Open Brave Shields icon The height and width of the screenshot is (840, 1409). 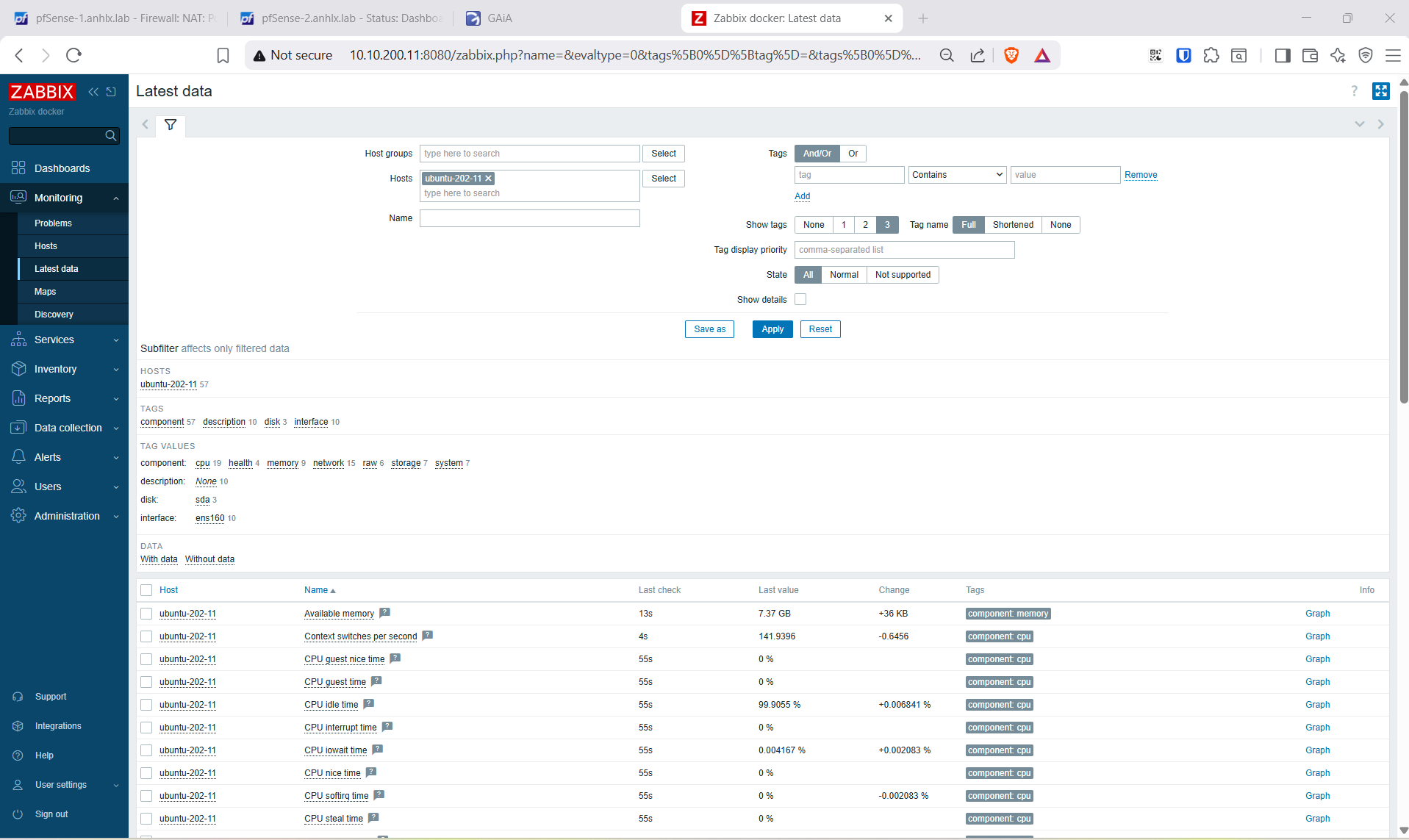pyautogui.click(x=1011, y=55)
